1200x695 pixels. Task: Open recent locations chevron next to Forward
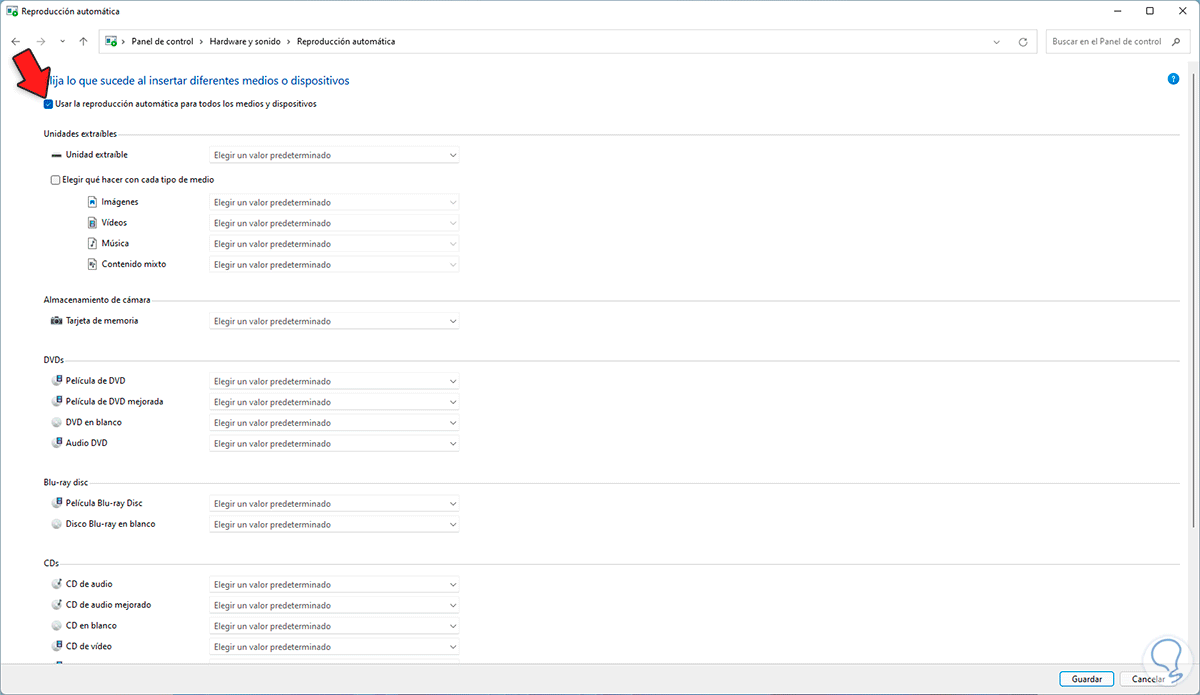62,42
